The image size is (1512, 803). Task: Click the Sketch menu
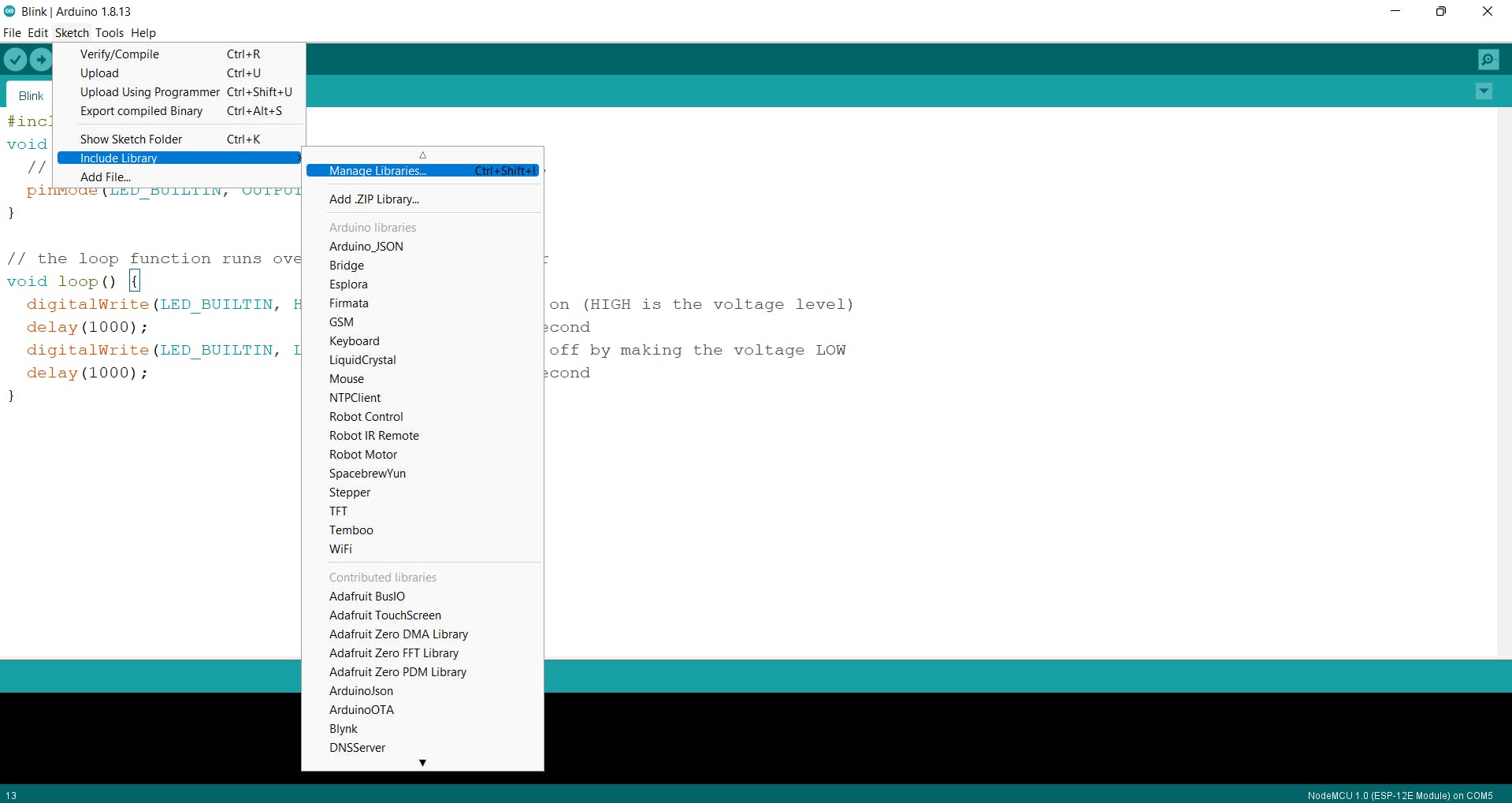(72, 33)
